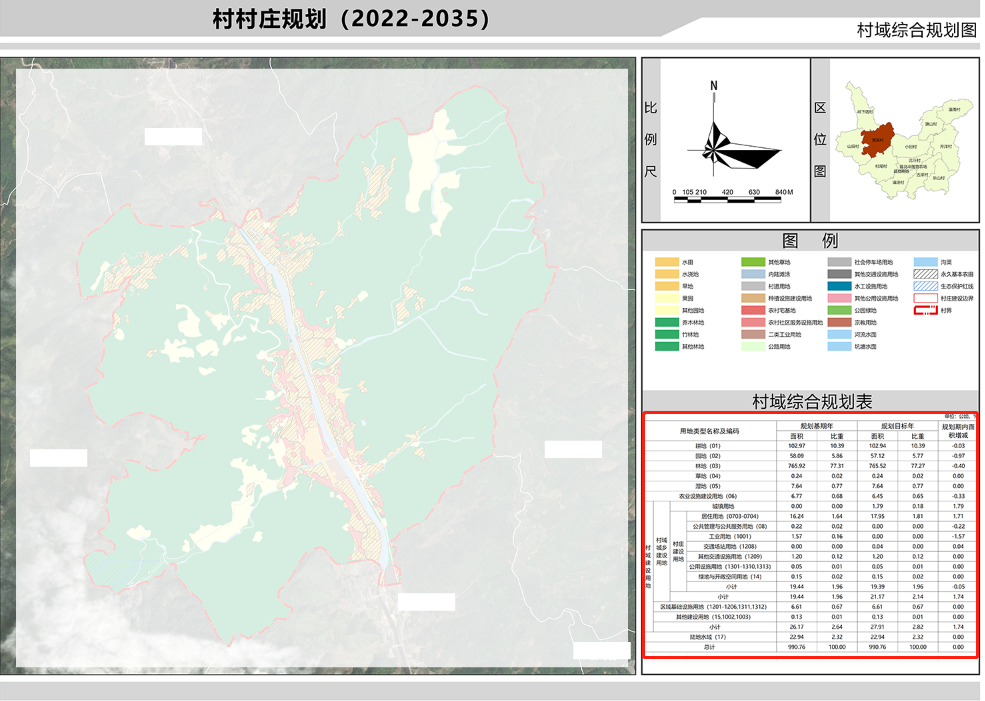Select the 二类工业用地 legend symbol
The height and width of the screenshot is (701, 985).
(x=751, y=333)
